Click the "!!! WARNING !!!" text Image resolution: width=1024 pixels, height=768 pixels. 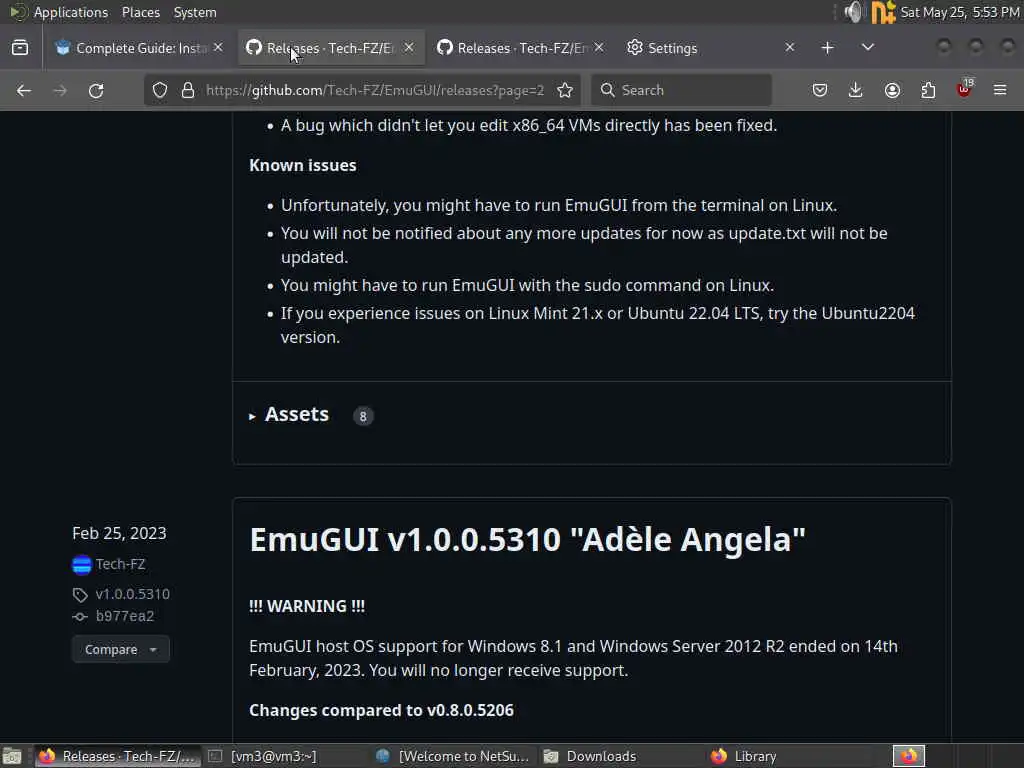(307, 606)
